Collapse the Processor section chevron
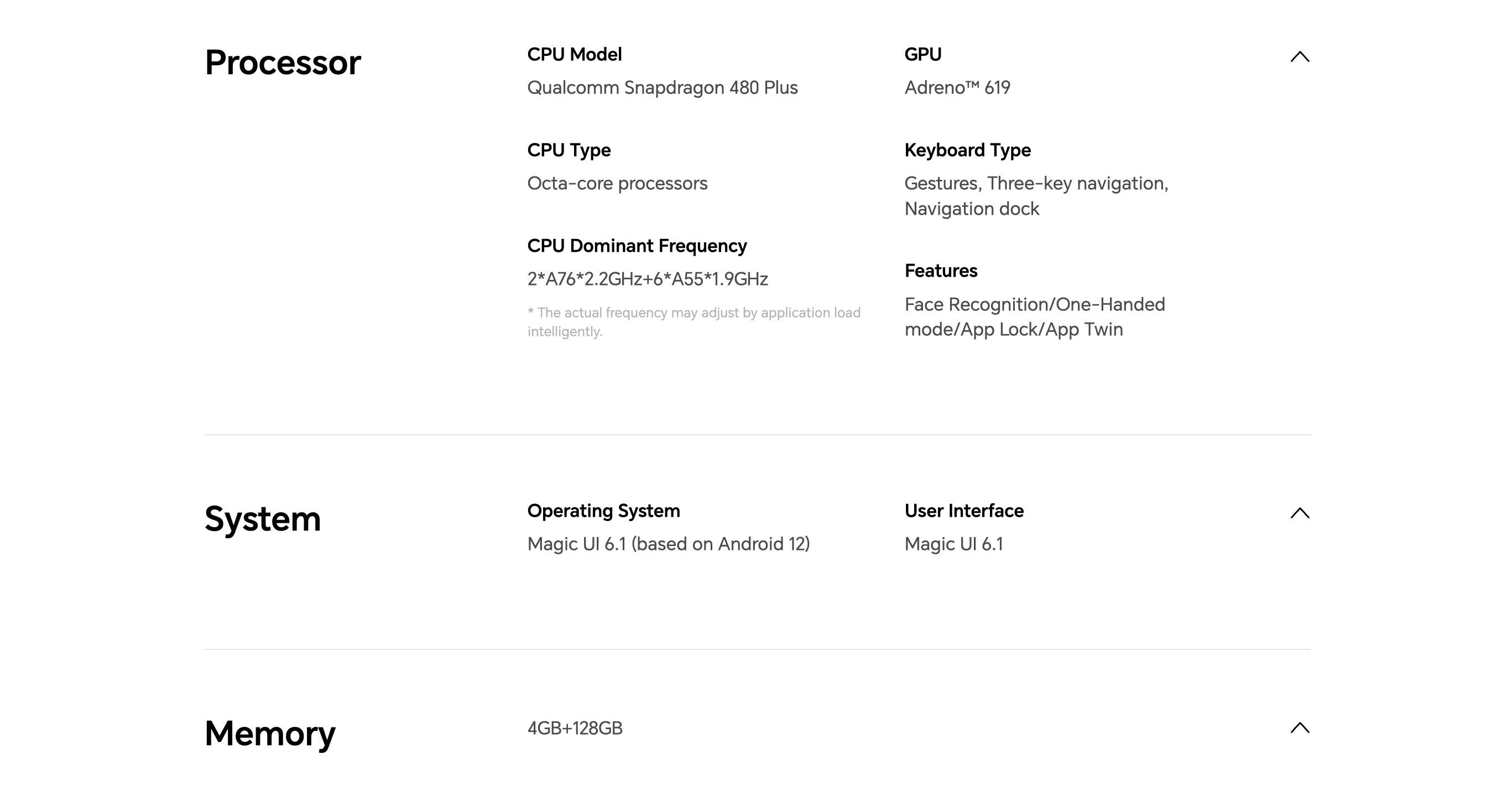 pos(1300,56)
